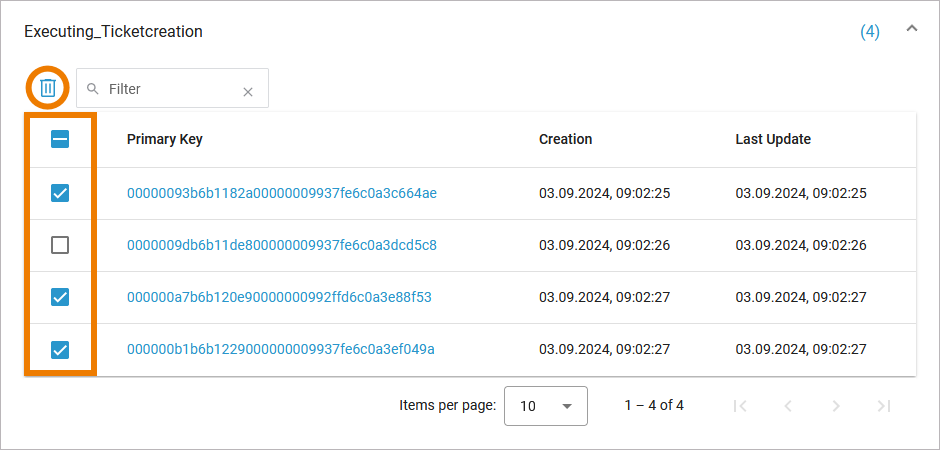
Task: Open primary key 000000a7b6b120e90000000992ffd6c0a3e88f53
Action: coord(279,297)
